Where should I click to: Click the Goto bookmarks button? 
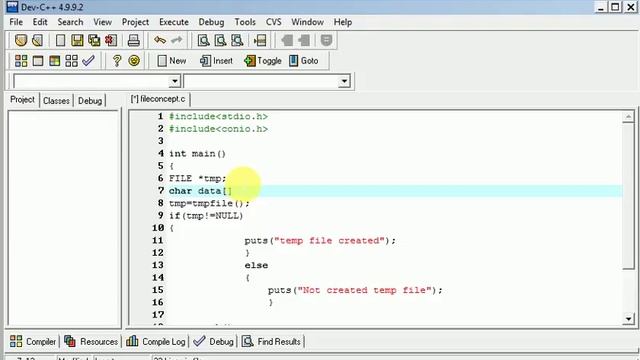[x=304, y=61]
